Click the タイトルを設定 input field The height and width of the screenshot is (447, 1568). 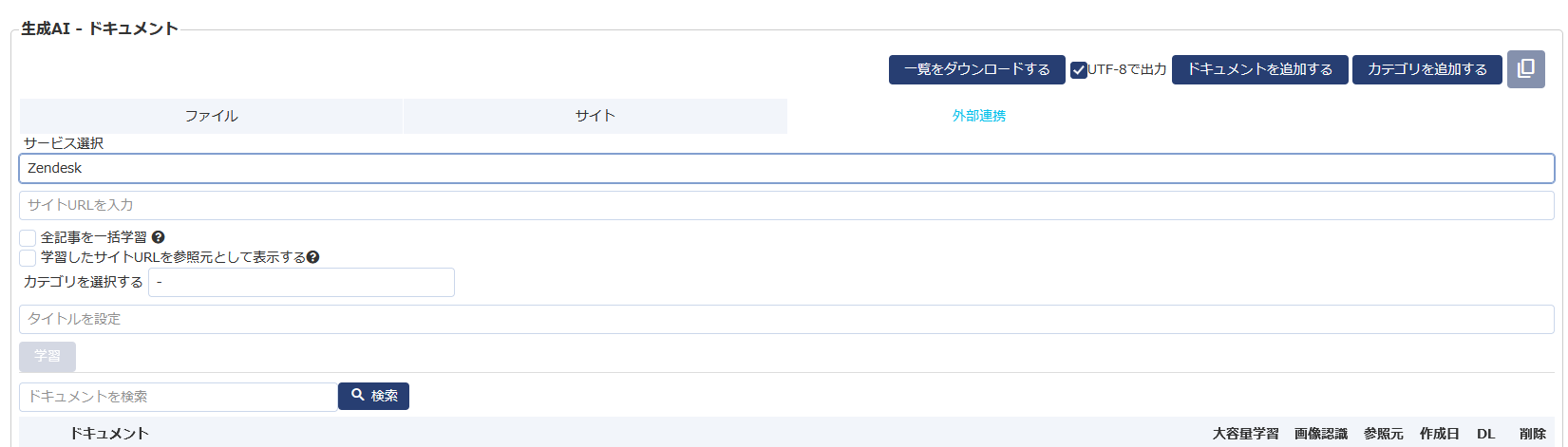(786, 319)
